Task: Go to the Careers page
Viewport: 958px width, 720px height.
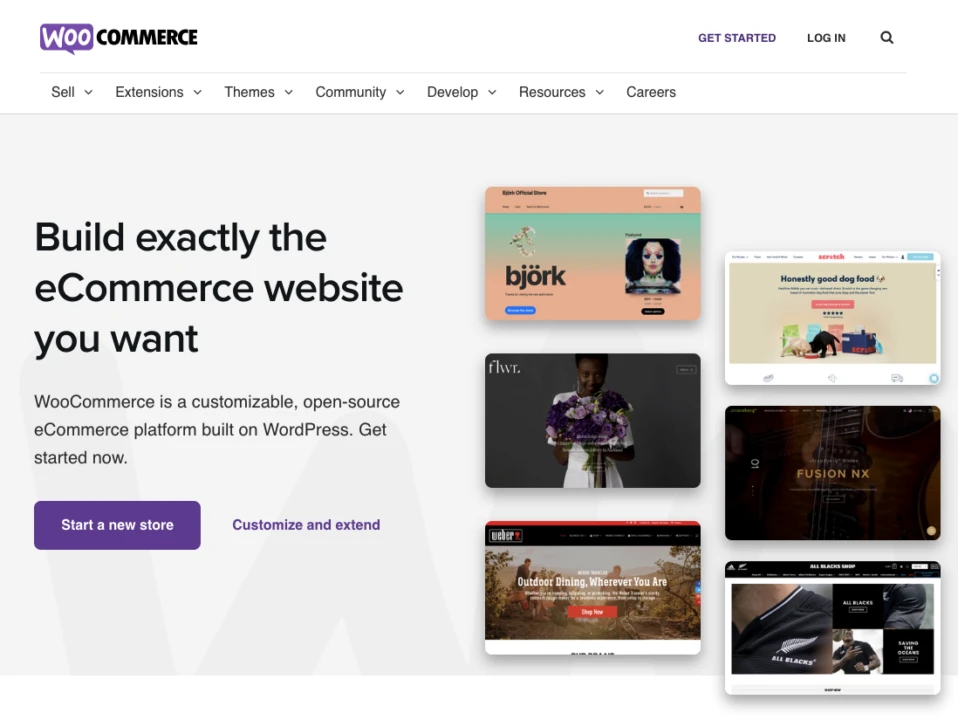Action: pos(651,92)
